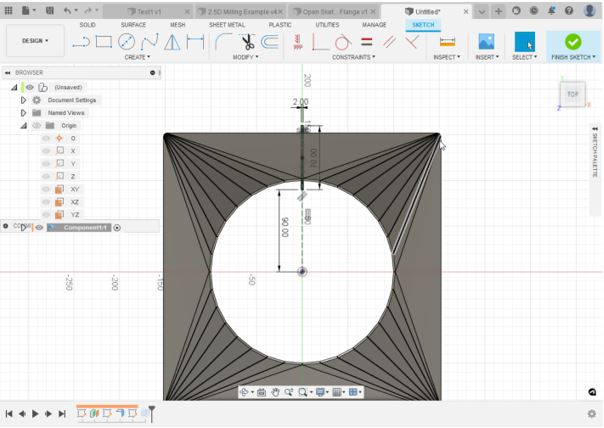
Task: Click the Orbit tool icon
Action: (244, 392)
